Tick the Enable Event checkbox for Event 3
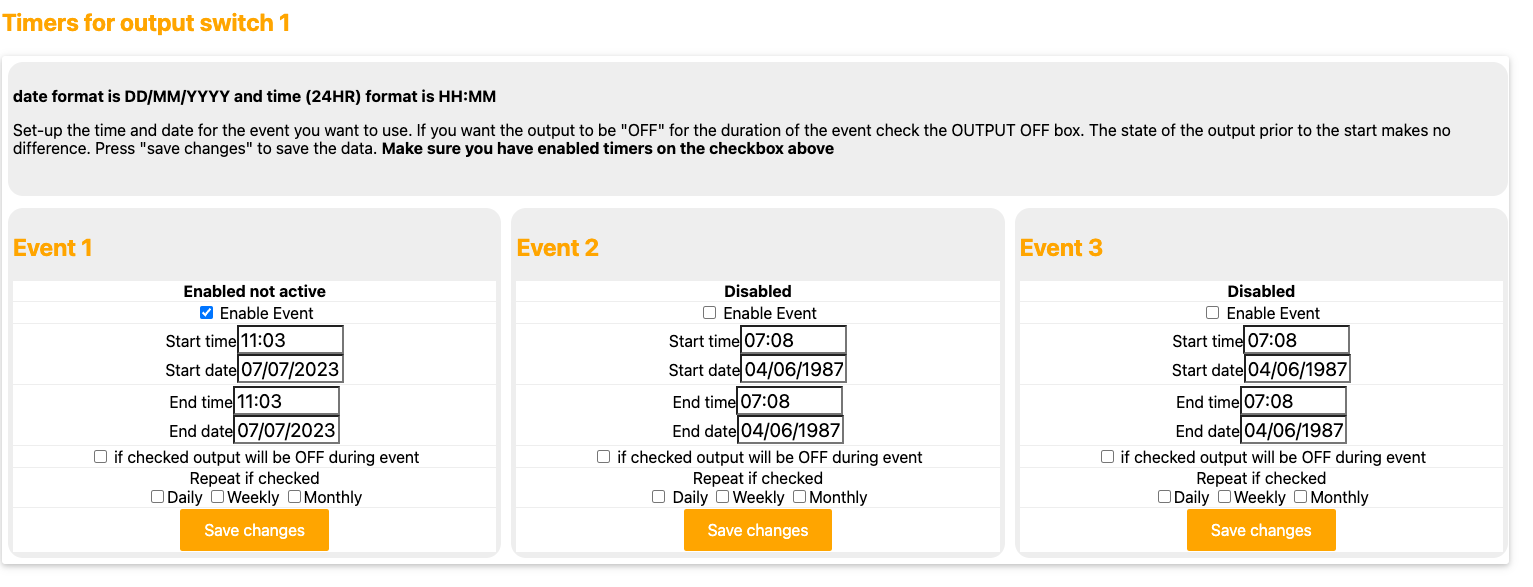The height and width of the screenshot is (587, 1533). (1213, 313)
